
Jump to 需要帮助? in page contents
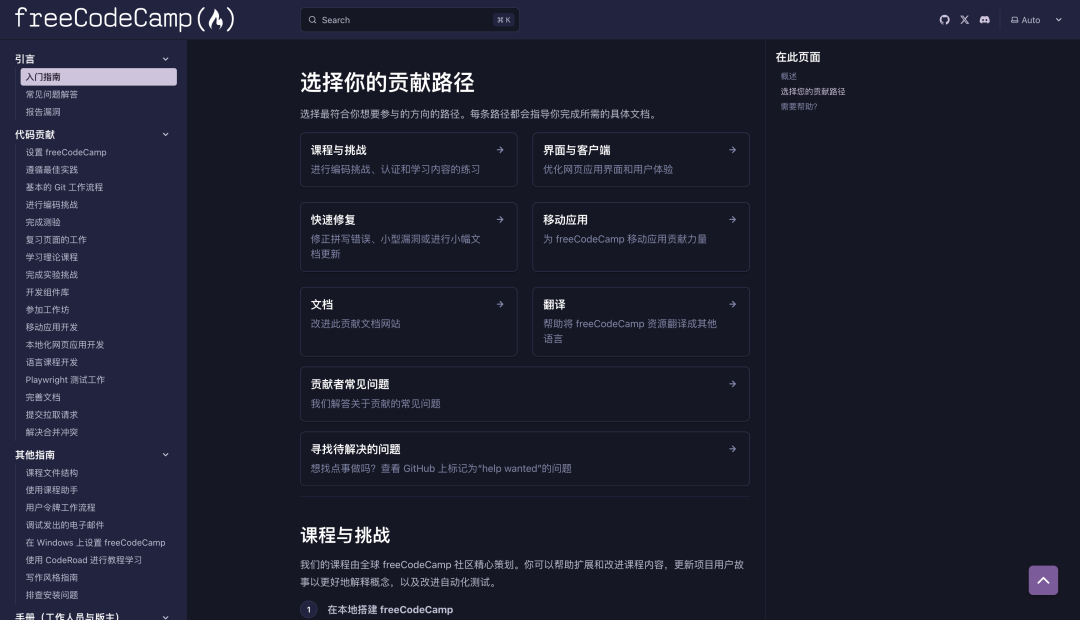799,107
